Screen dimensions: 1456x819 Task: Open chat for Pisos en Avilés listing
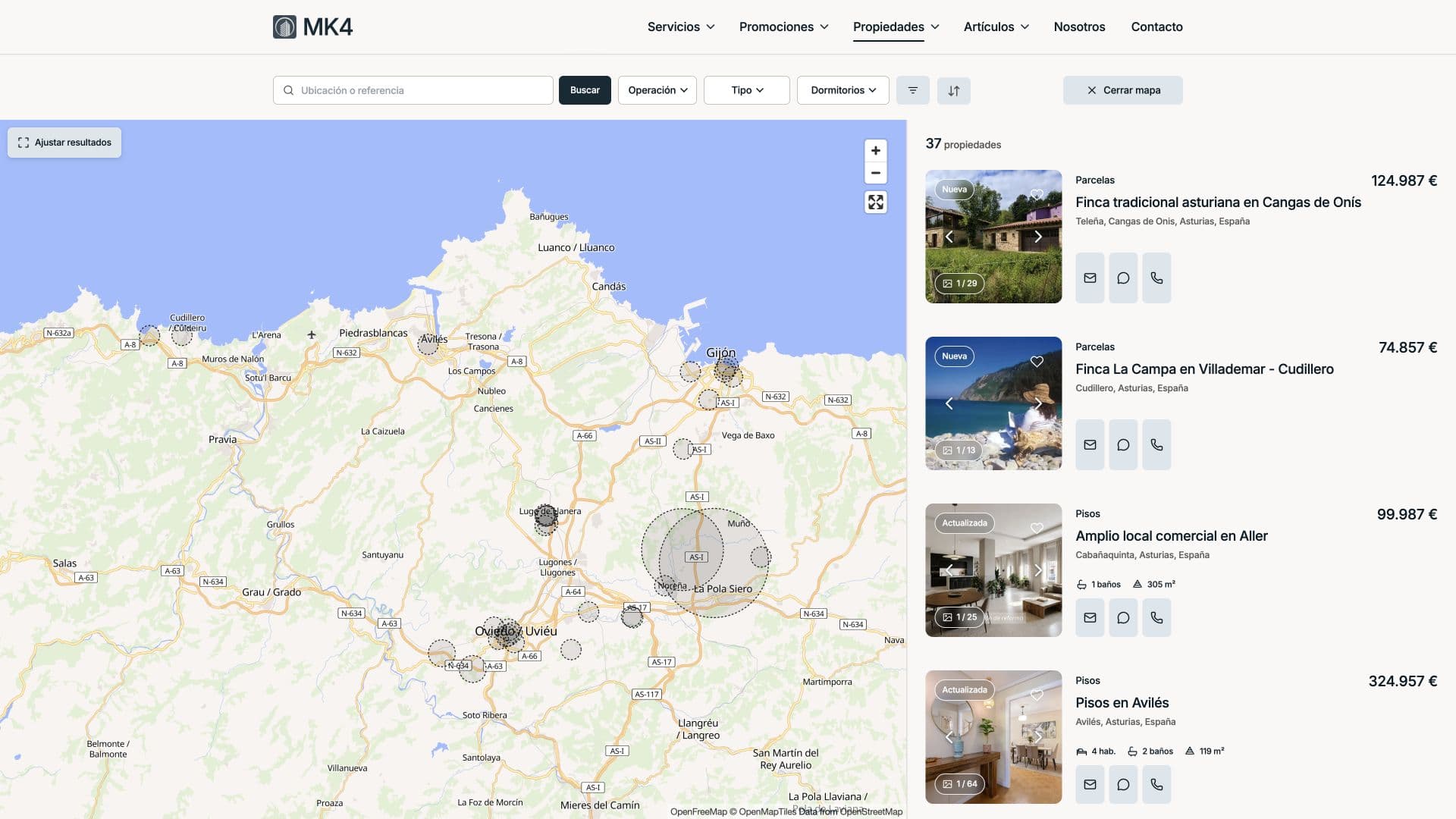click(x=1123, y=784)
